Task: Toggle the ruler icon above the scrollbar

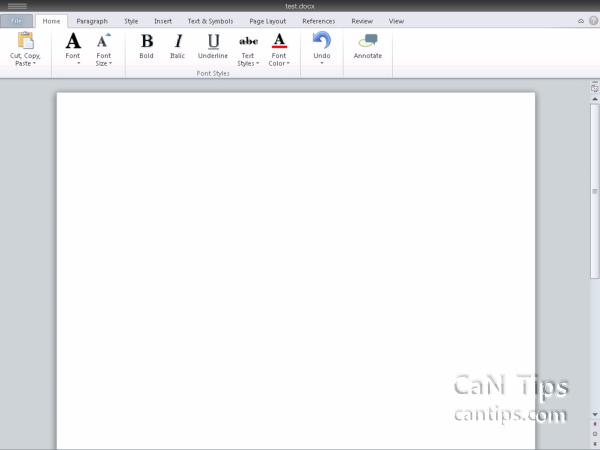Action: (594, 87)
